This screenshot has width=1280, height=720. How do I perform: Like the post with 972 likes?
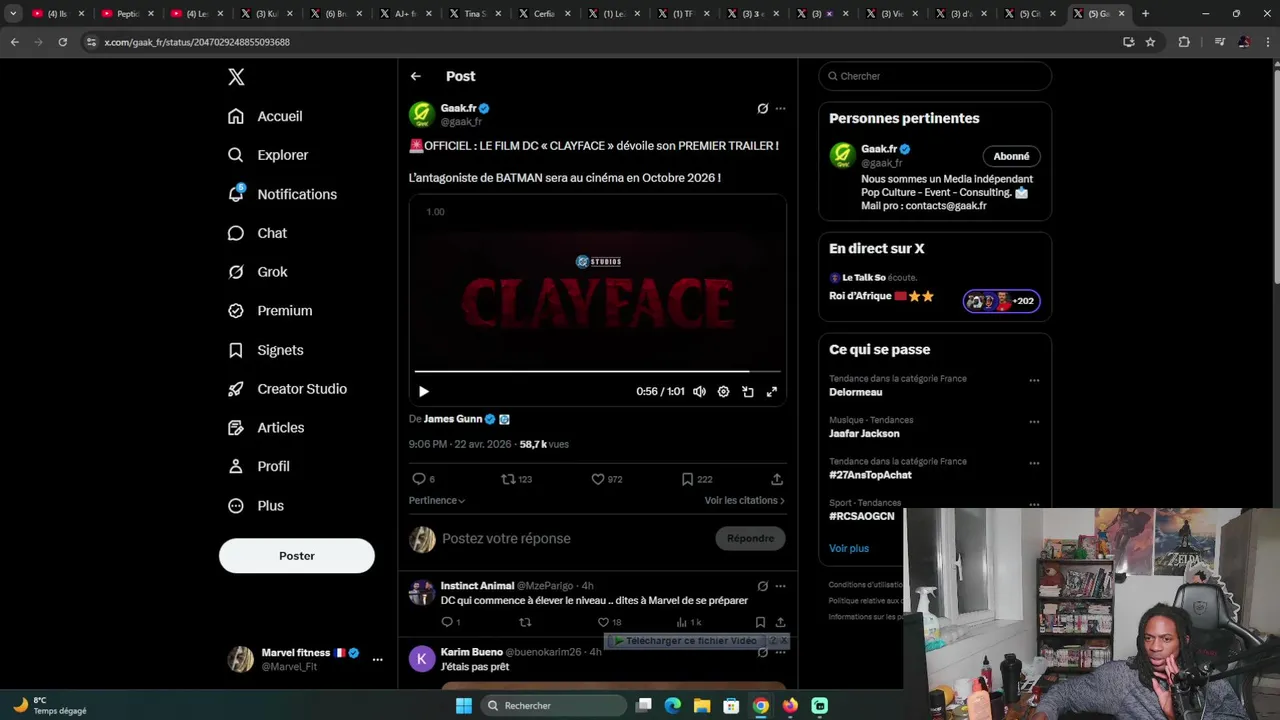click(607, 479)
